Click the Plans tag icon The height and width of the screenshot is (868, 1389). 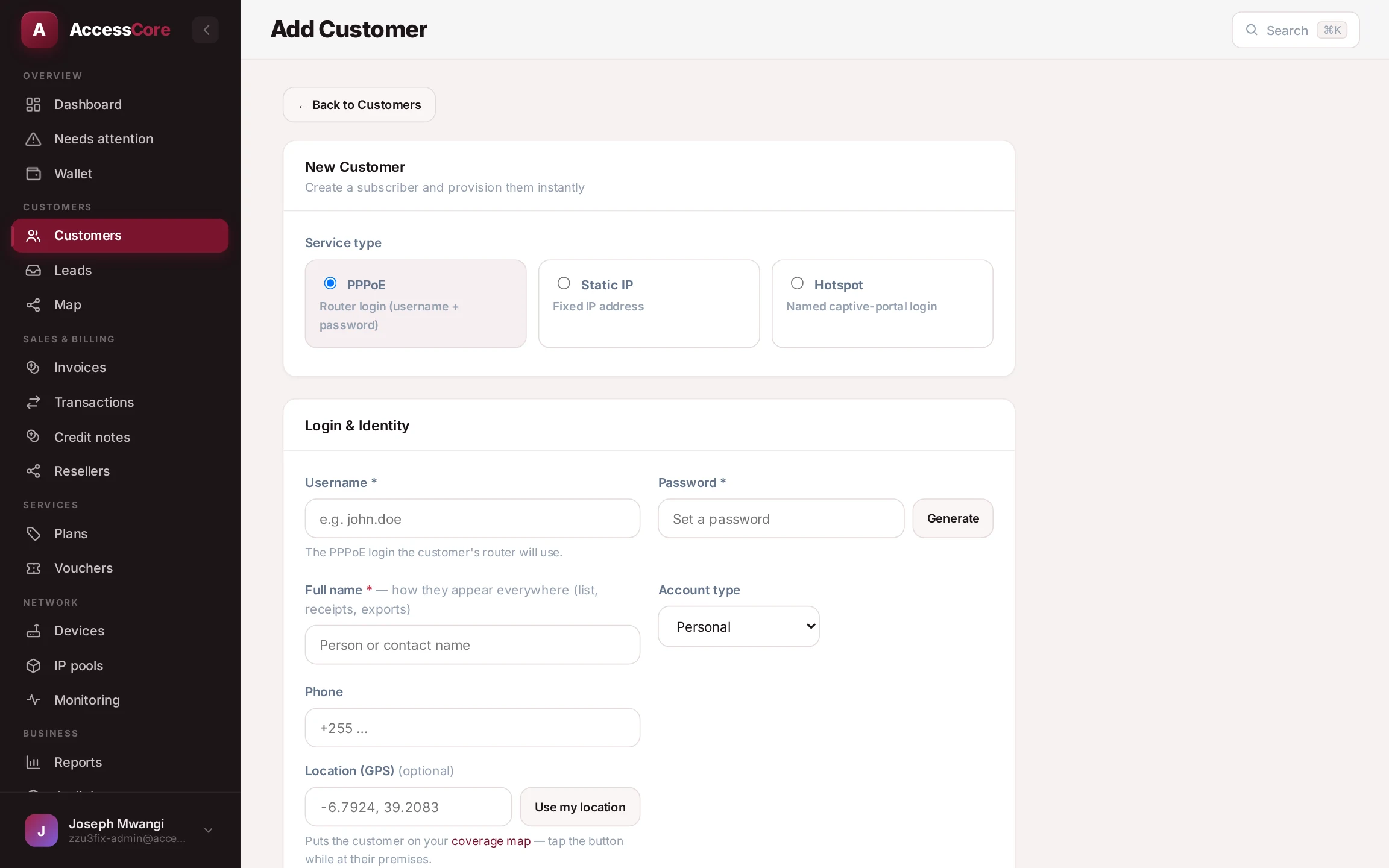point(33,533)
